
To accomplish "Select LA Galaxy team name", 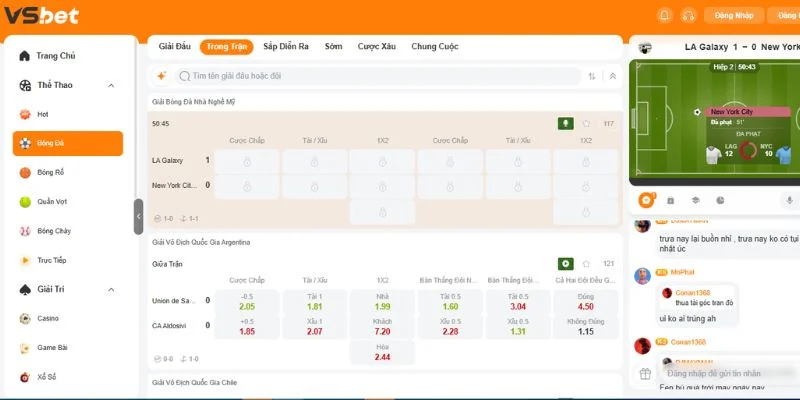I will click(167, 160).
